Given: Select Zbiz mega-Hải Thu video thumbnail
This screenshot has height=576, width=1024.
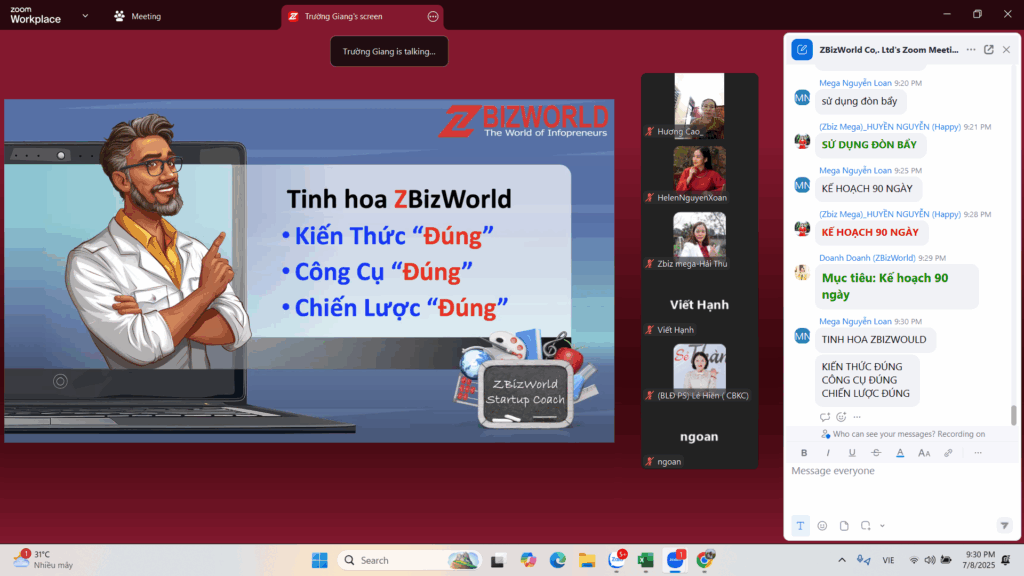Looking at the screenshot, I should click(699, 240).
